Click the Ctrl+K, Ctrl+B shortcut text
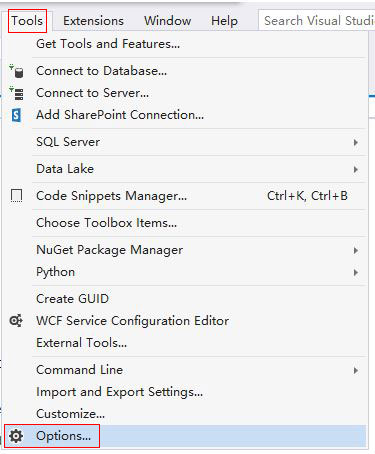375x454 pixels. tap(307, 196)
